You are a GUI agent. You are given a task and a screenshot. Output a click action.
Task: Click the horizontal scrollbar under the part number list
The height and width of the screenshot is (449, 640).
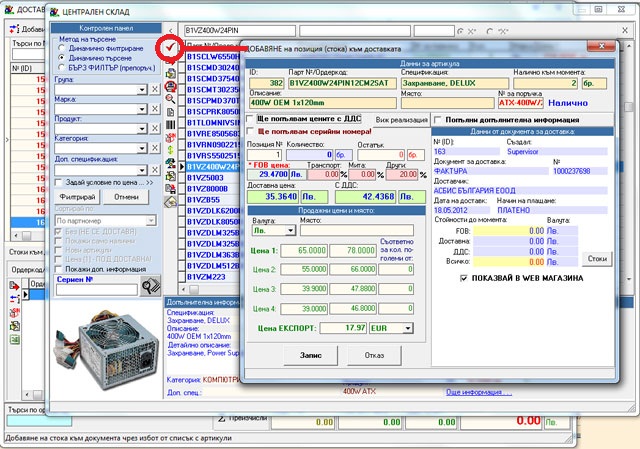[209, 289]
